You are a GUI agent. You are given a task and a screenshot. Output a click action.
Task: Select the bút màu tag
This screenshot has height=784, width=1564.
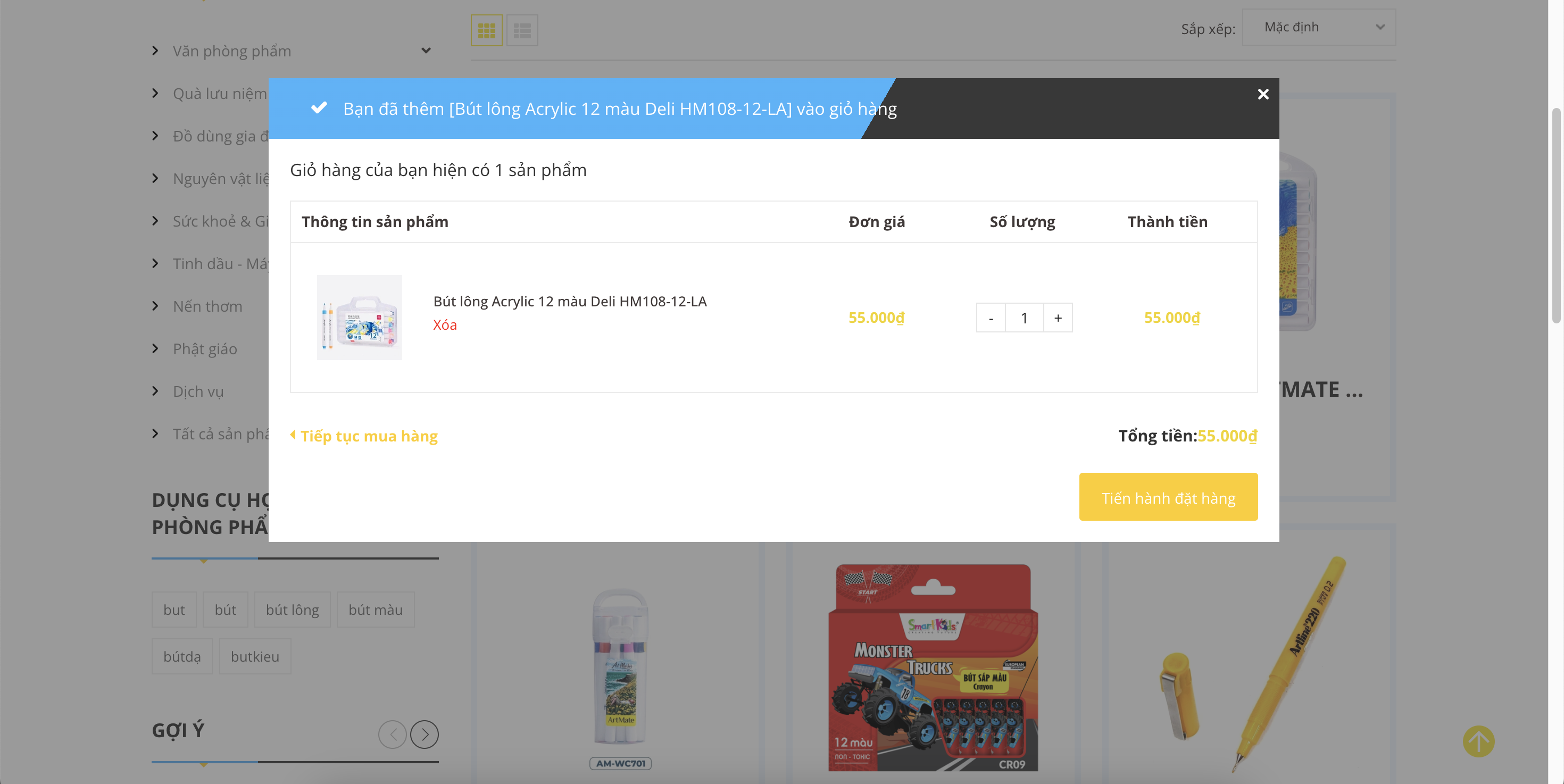click(375, 610)
